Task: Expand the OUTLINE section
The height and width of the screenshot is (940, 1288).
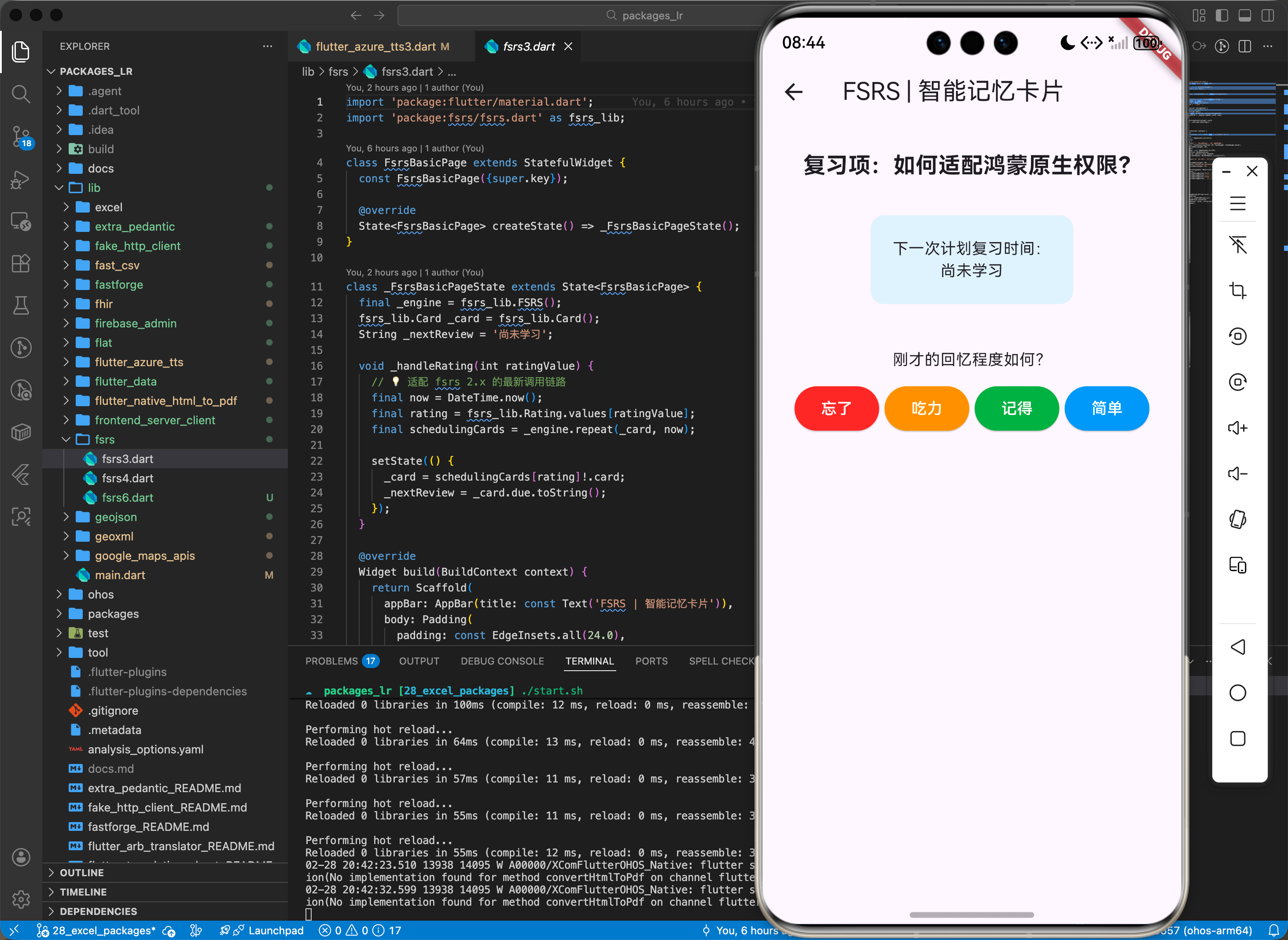Action: point(81,872)
